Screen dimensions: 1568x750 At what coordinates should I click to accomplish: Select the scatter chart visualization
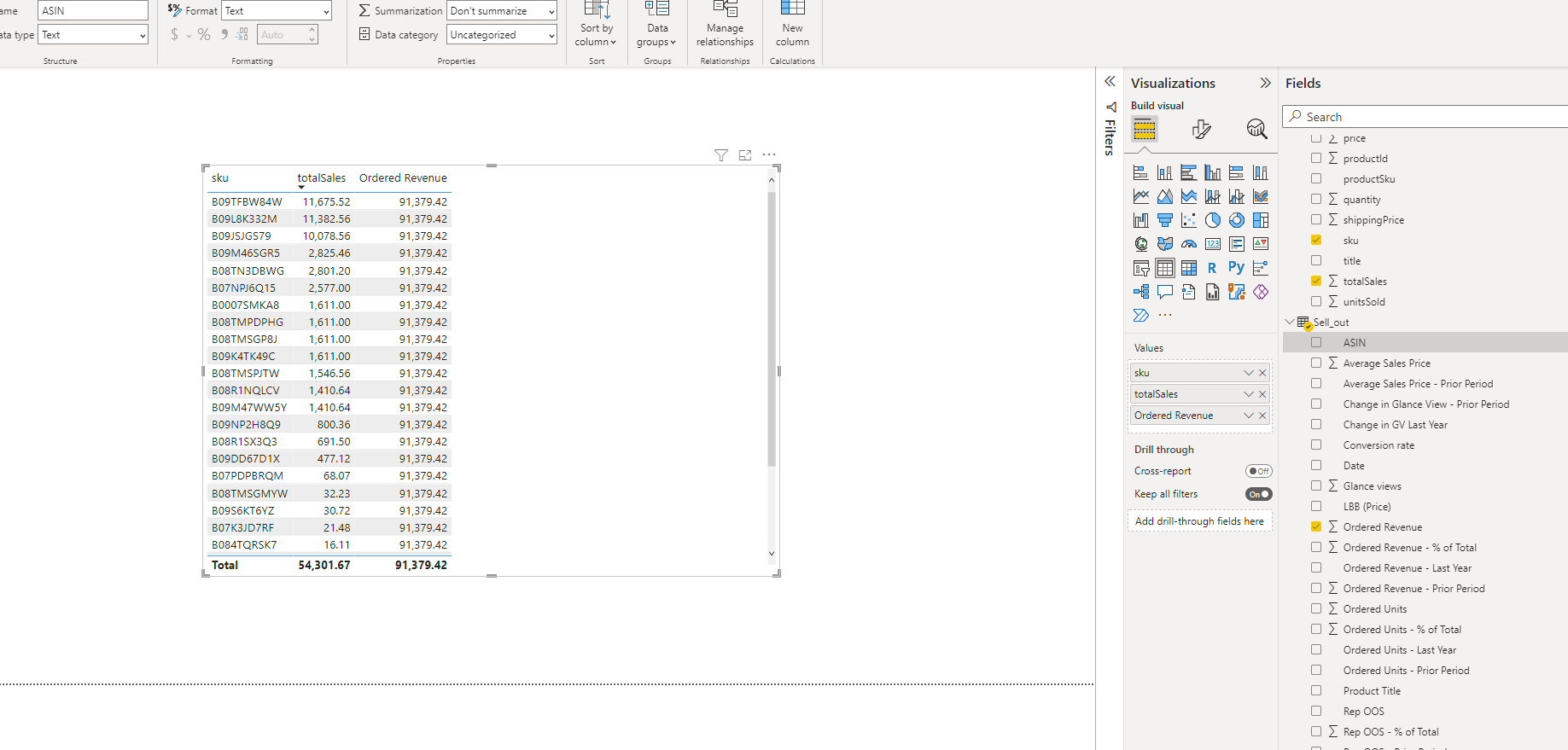1188,220
